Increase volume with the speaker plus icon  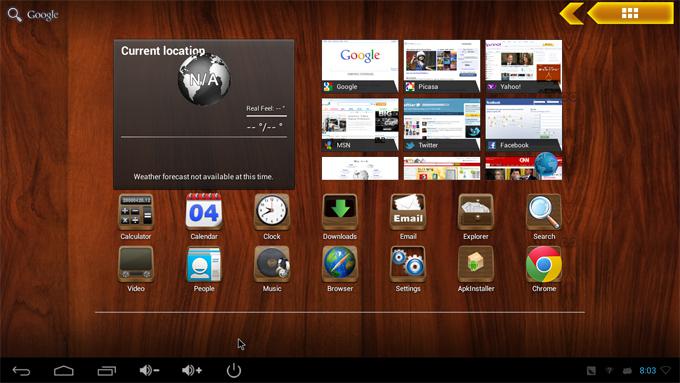coord(192,370)
